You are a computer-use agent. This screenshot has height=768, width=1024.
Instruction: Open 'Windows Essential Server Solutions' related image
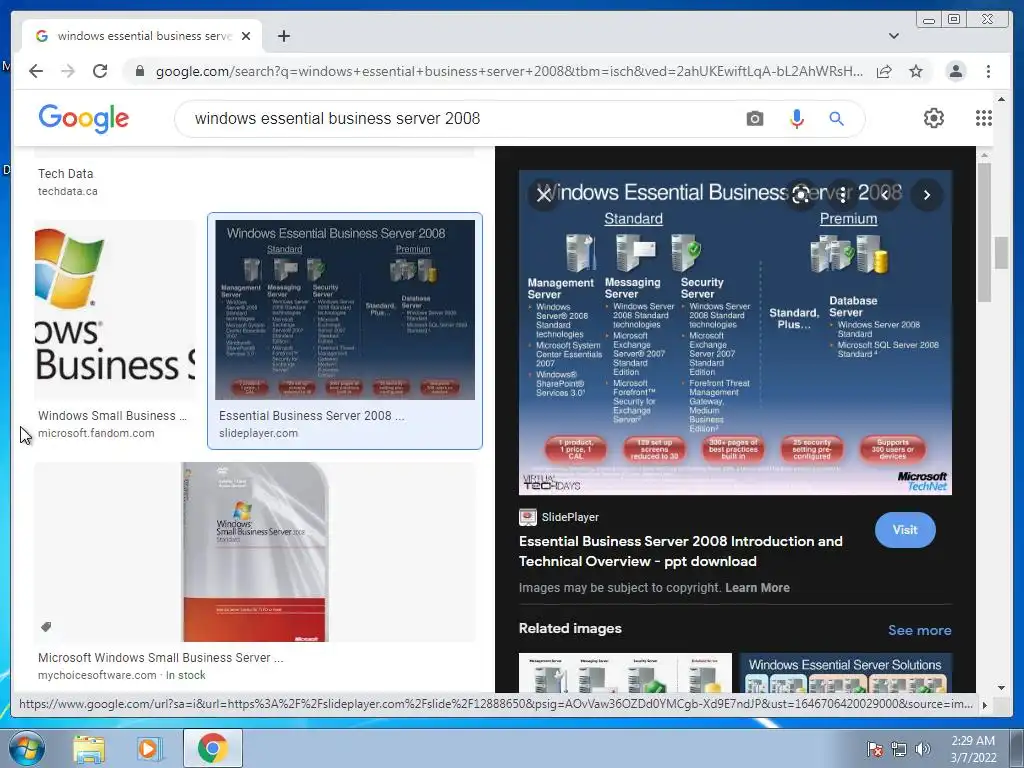[x=846, y=673]
